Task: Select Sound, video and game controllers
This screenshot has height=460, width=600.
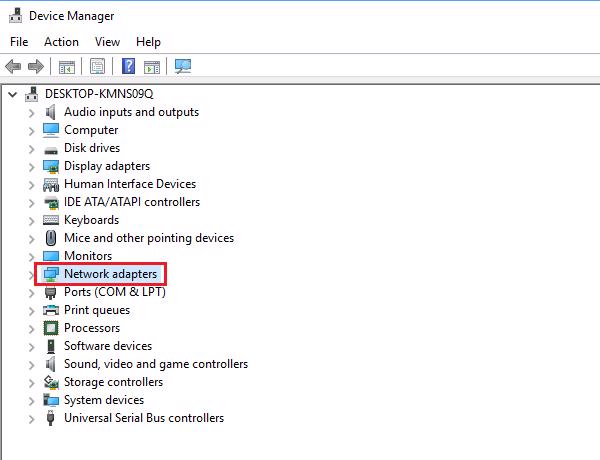Action: [x=155, y=364]
